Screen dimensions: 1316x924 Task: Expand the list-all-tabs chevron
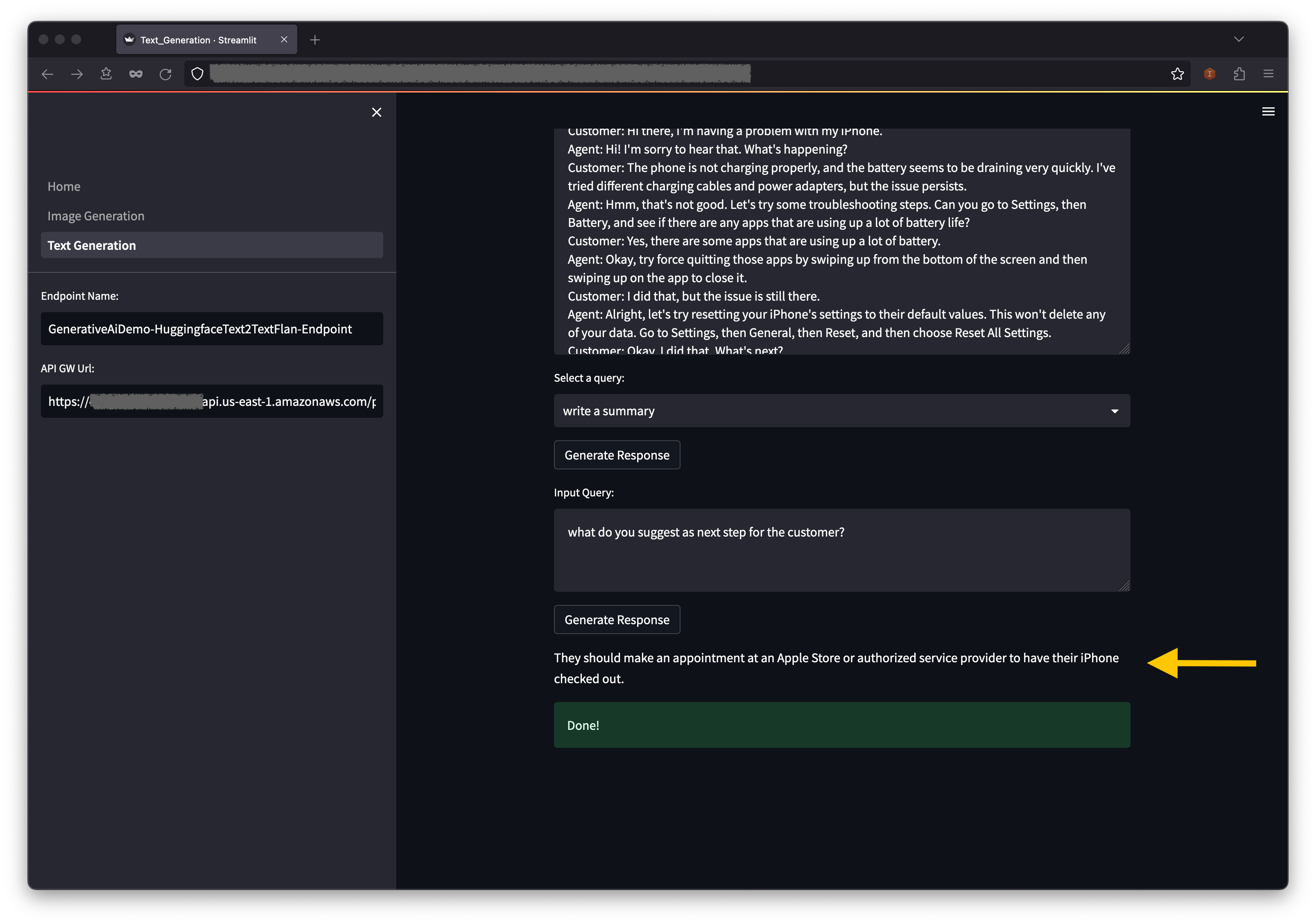point(1239,40)
